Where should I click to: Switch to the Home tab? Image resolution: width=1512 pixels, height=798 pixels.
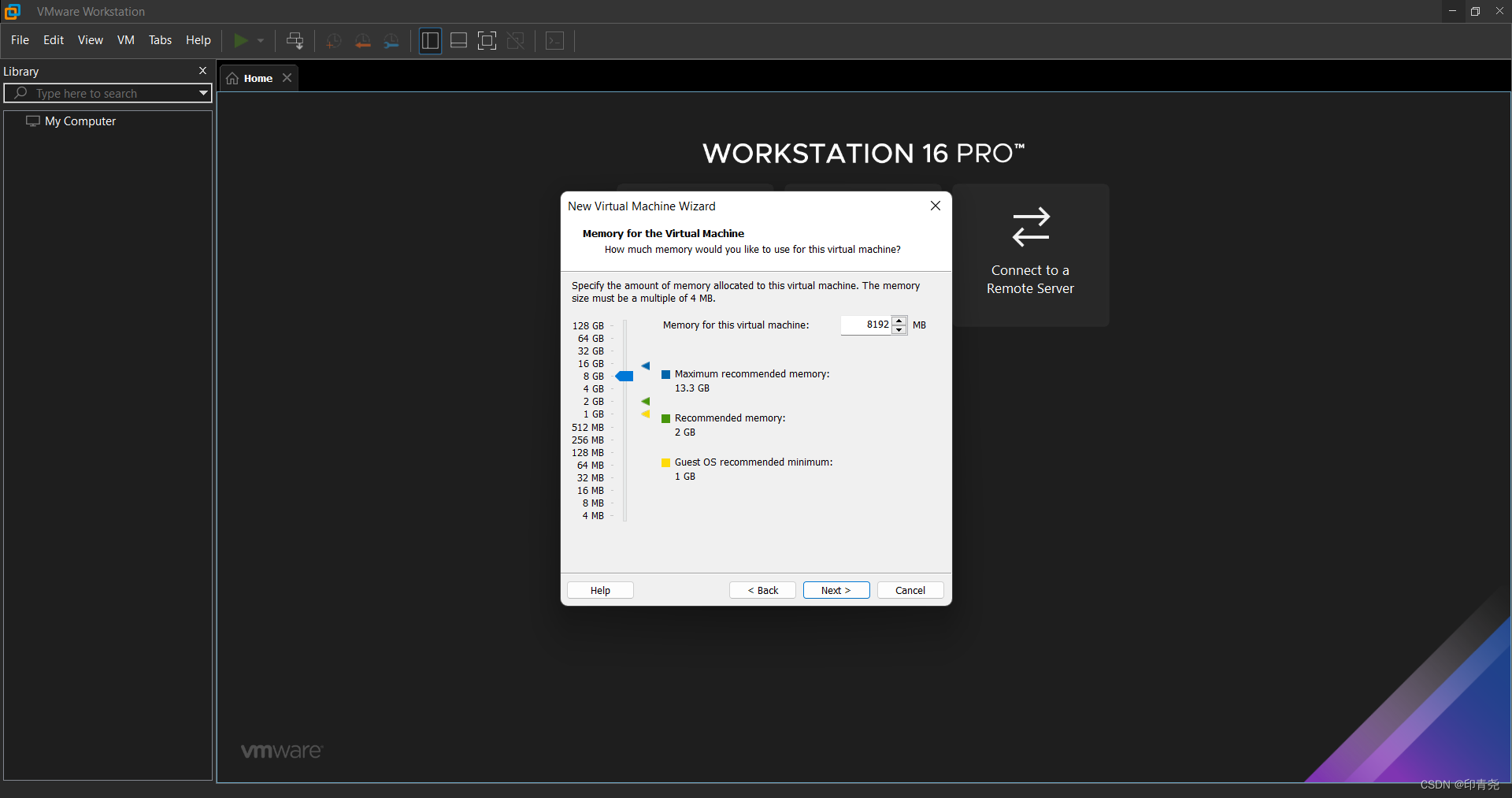(x=258, y=78)
